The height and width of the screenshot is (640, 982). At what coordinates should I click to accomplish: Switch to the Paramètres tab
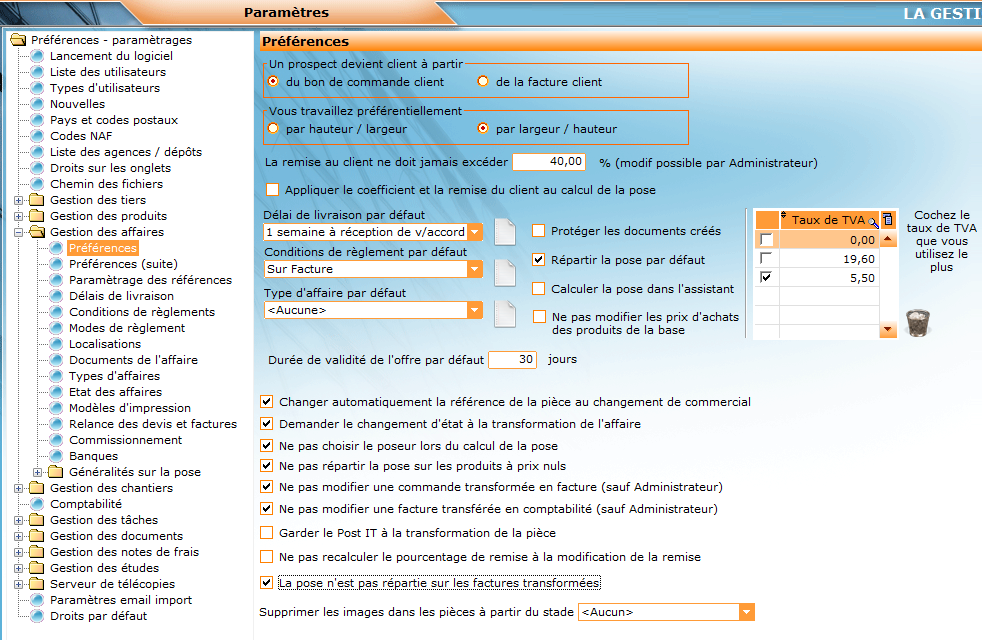click(x=286, y=13)
